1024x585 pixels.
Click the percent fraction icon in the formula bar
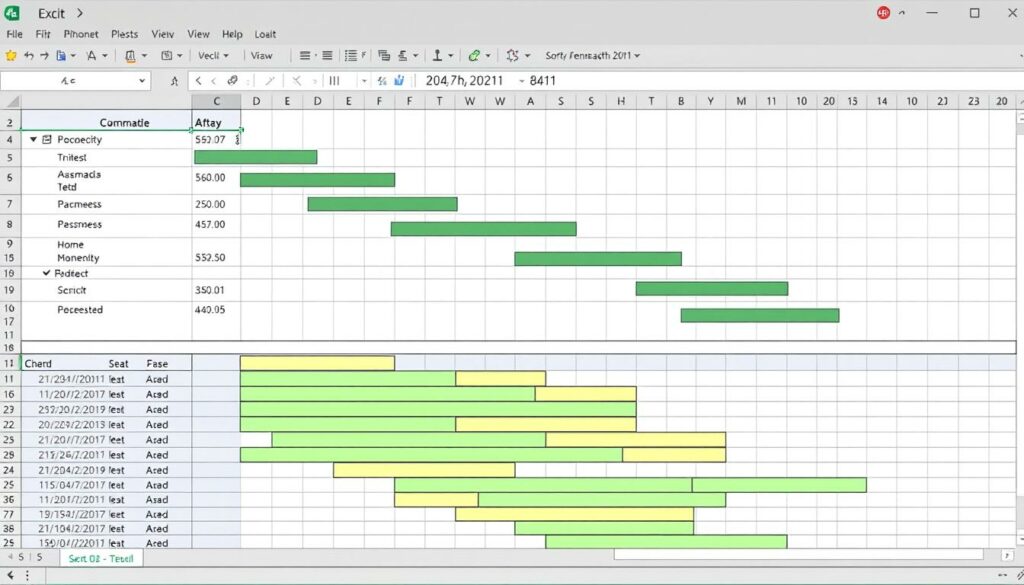pos(382,81)
